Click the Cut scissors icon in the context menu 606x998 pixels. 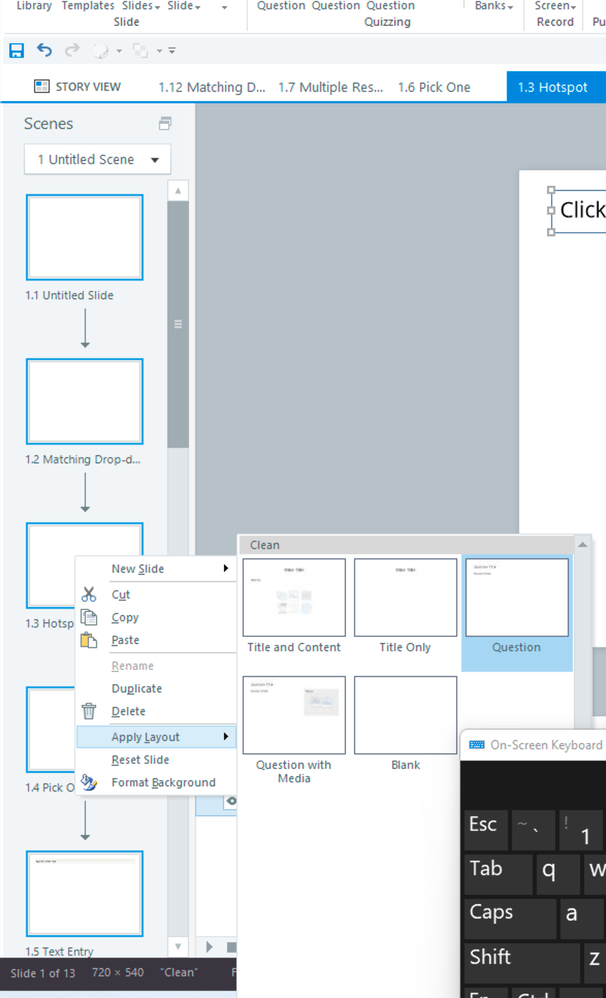(89, 594)
